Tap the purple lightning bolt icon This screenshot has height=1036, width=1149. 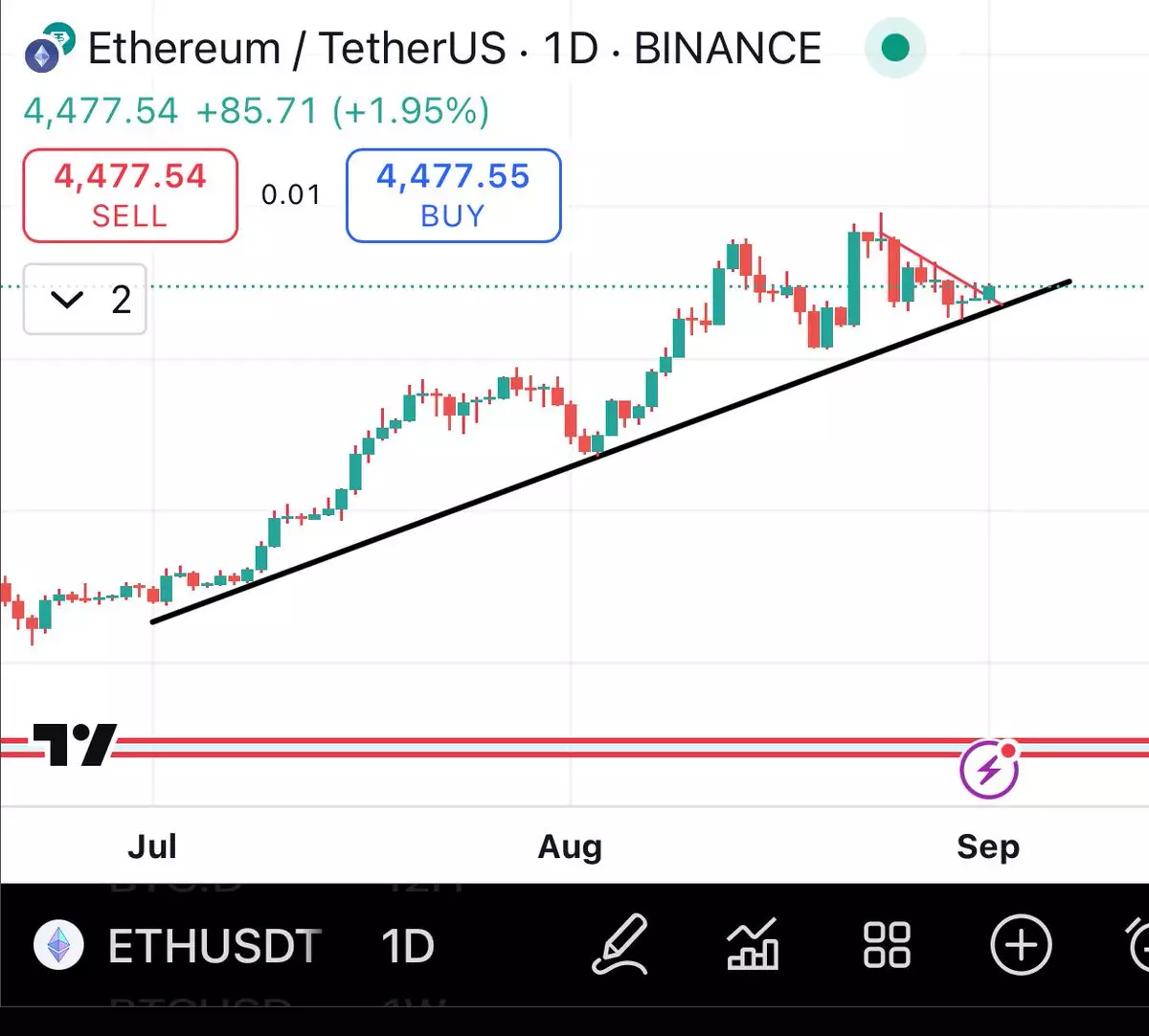(x=990, y=769)
